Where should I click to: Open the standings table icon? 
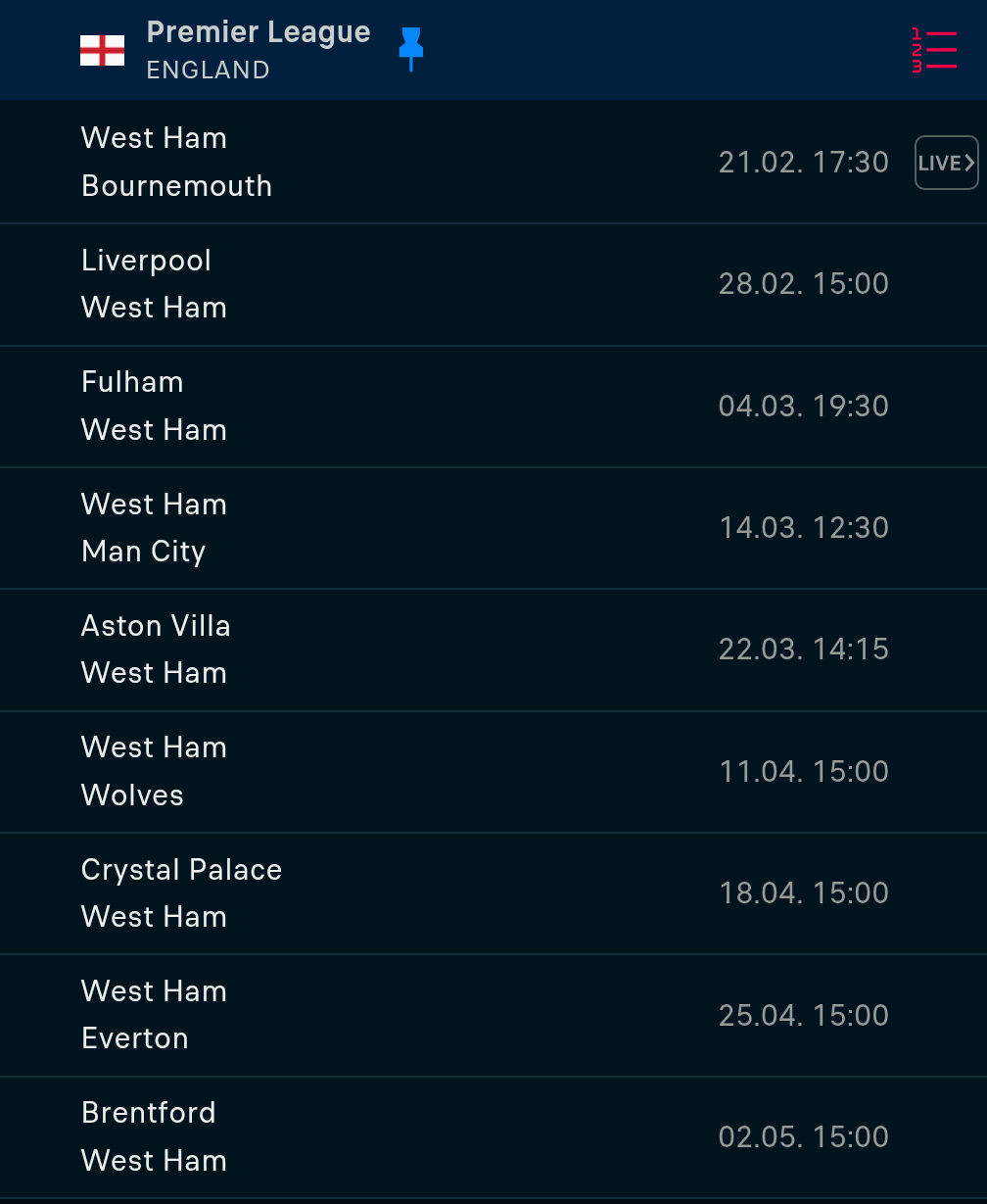[934, 50]
